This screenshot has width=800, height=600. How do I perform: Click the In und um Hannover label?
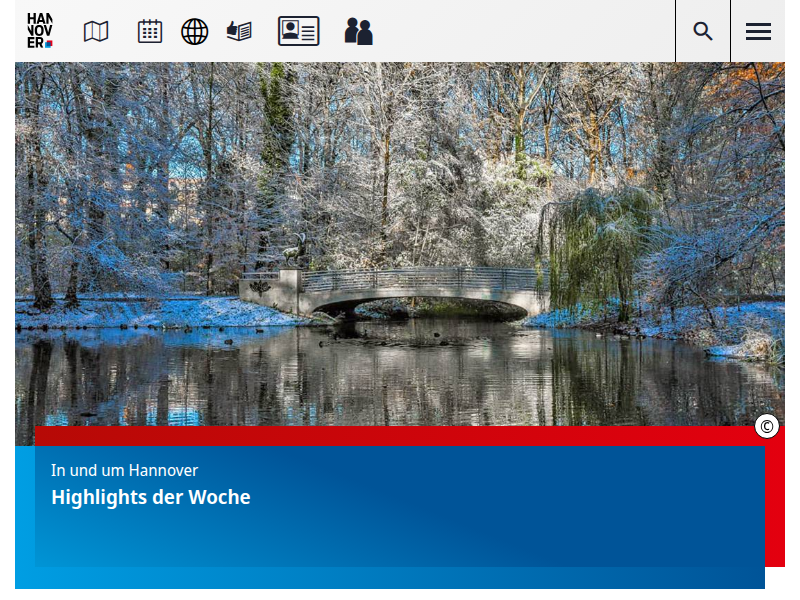click(x=125, y=470)
